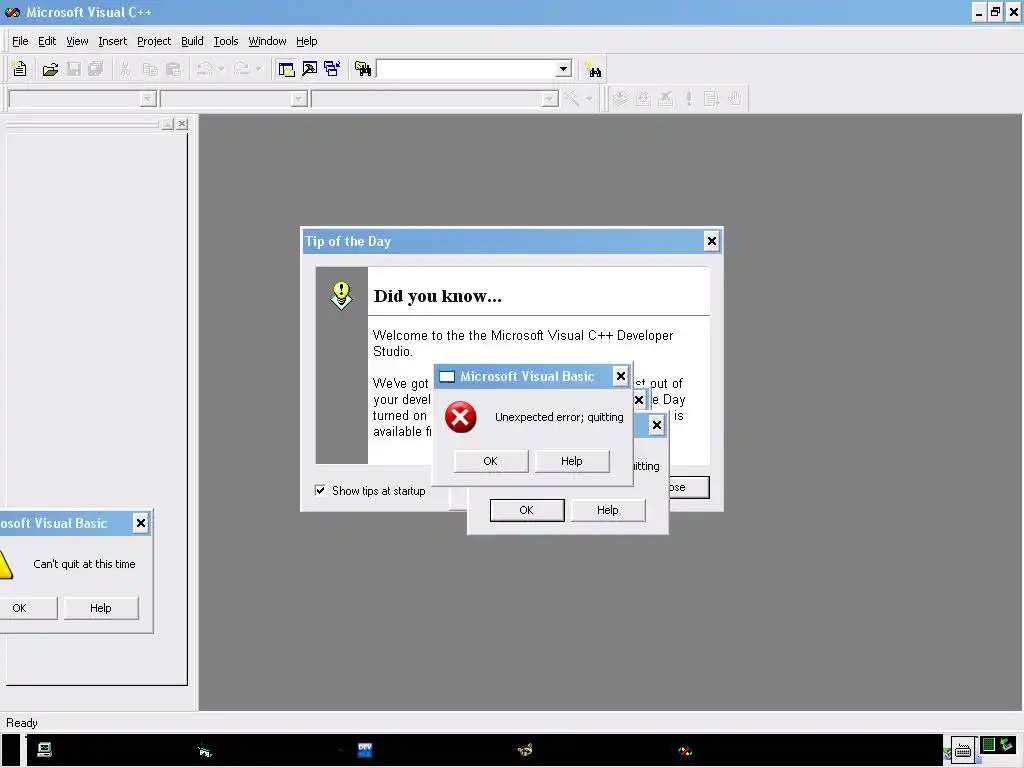Open the Help menu
This screenshot has width=1024, height=768.
(x=306, y=41)
